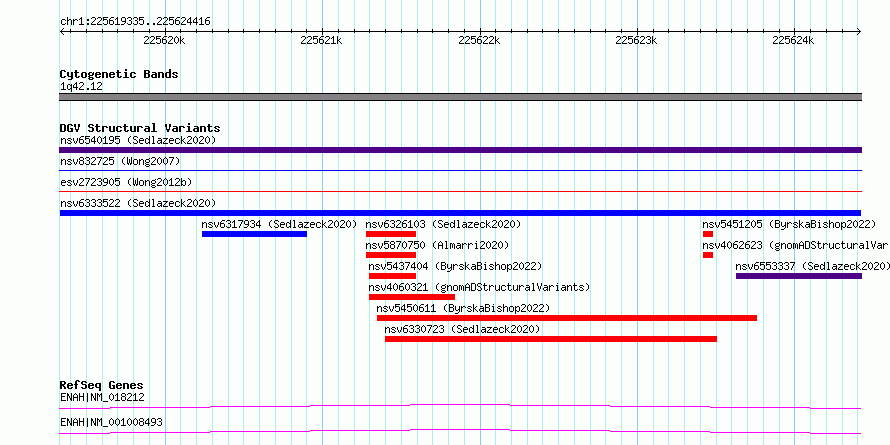
Task: Select the red bar under nsv5870750
Action: point(391,255)
